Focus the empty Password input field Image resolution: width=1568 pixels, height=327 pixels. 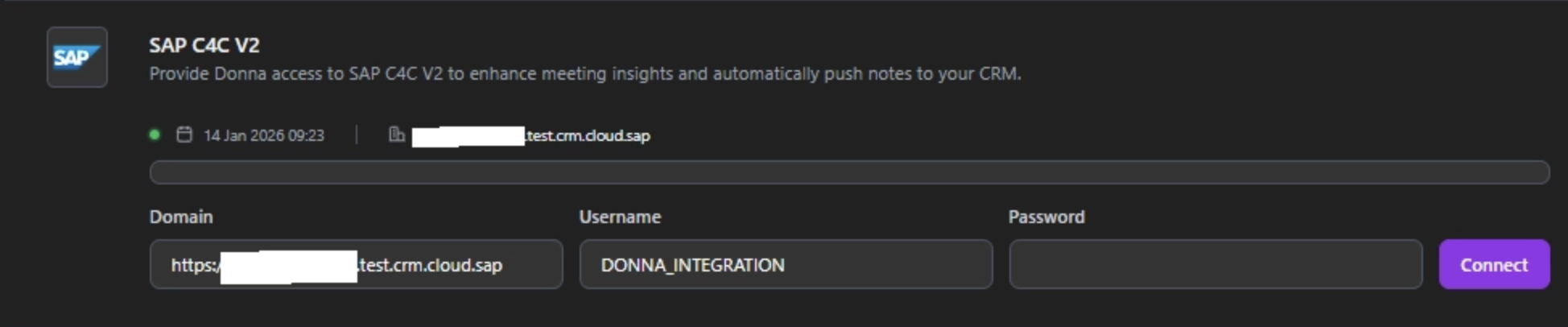1215,264
